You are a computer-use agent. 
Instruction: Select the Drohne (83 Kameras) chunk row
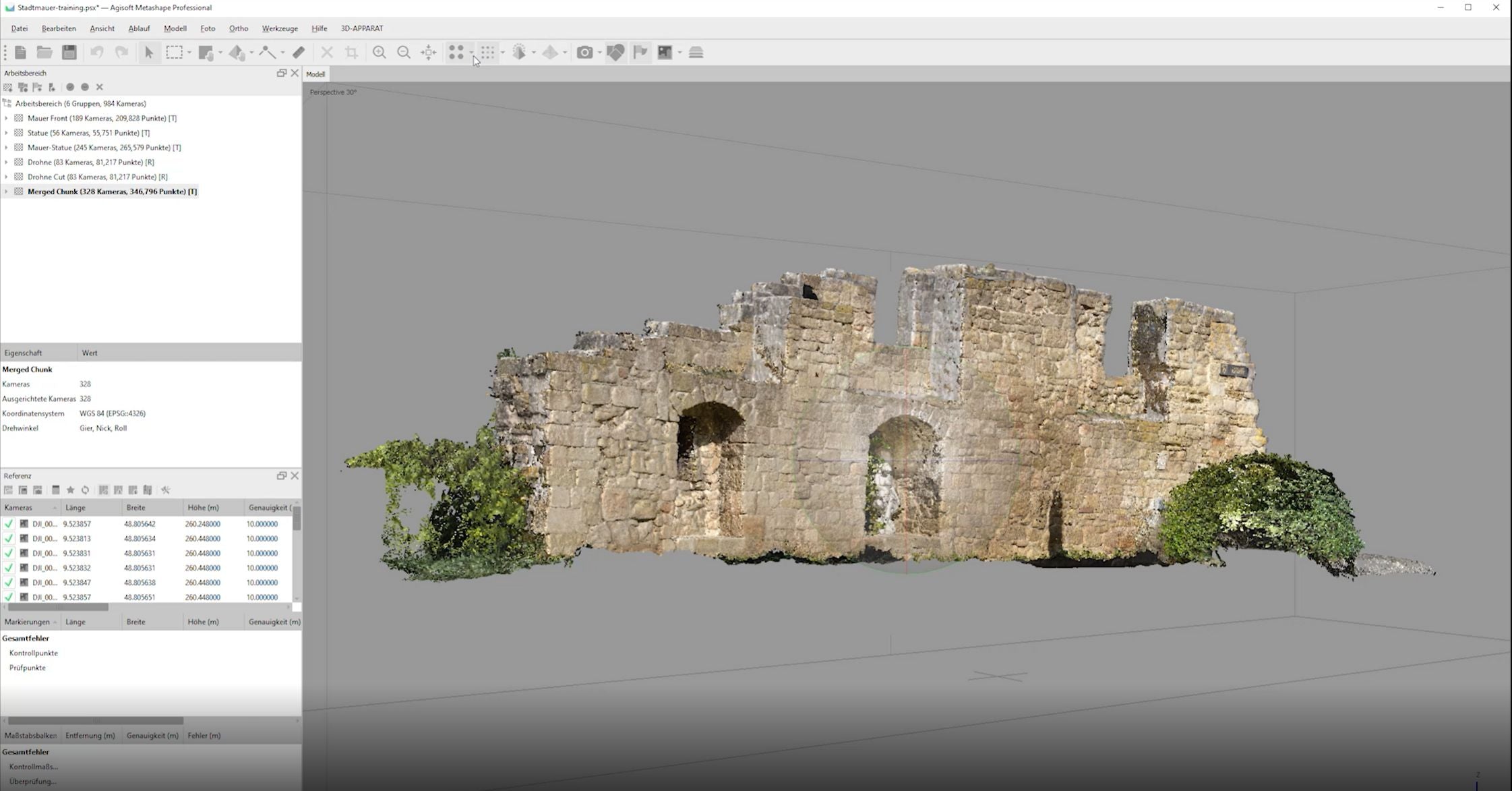pos(90,162)
